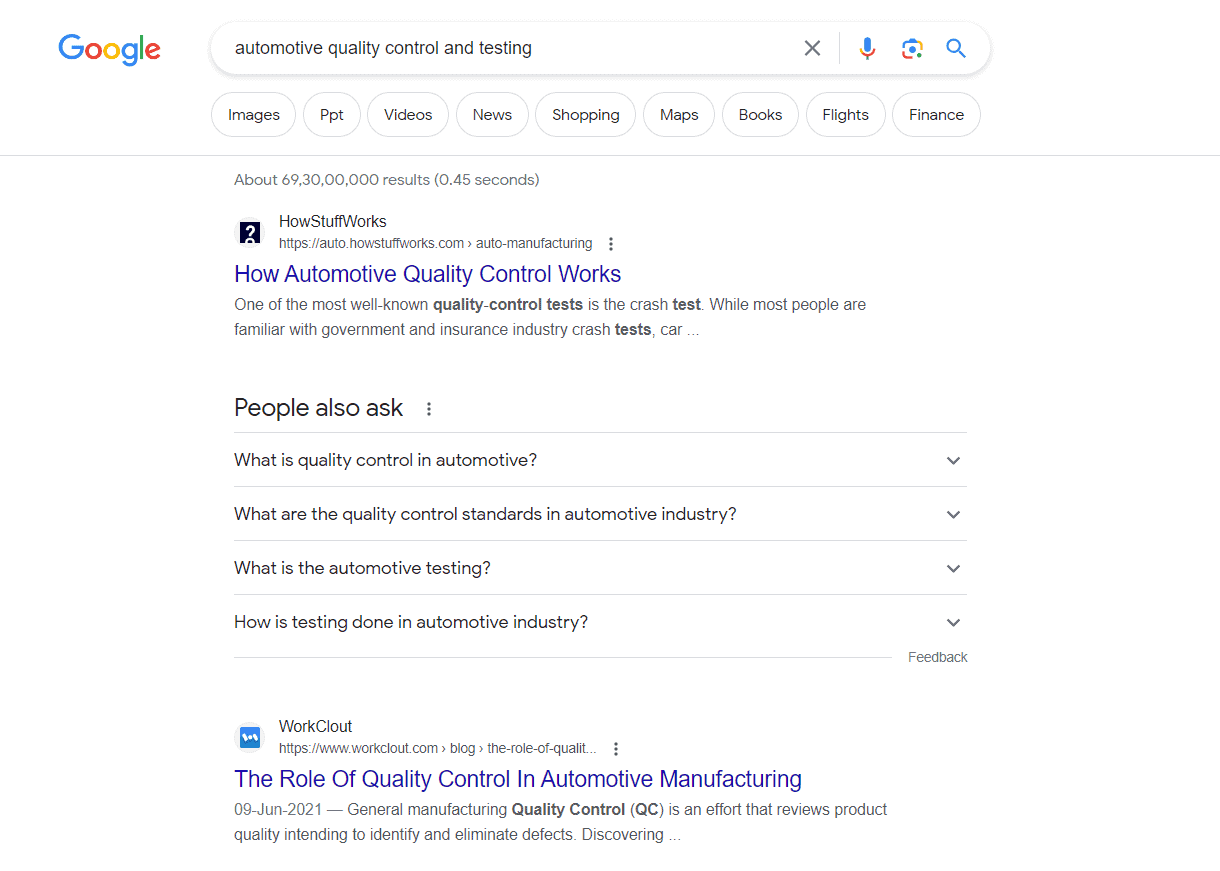Open three-dot menu for HowStuffWorks result
Screen dimensions: 1220x871
click(611, 244)
